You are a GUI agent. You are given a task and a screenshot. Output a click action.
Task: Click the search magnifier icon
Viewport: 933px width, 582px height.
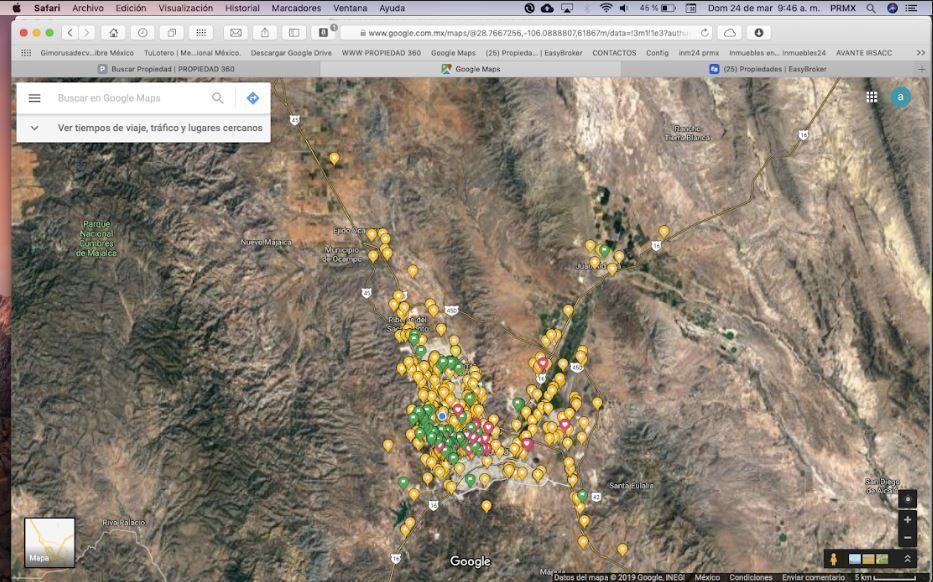(217, 98)
